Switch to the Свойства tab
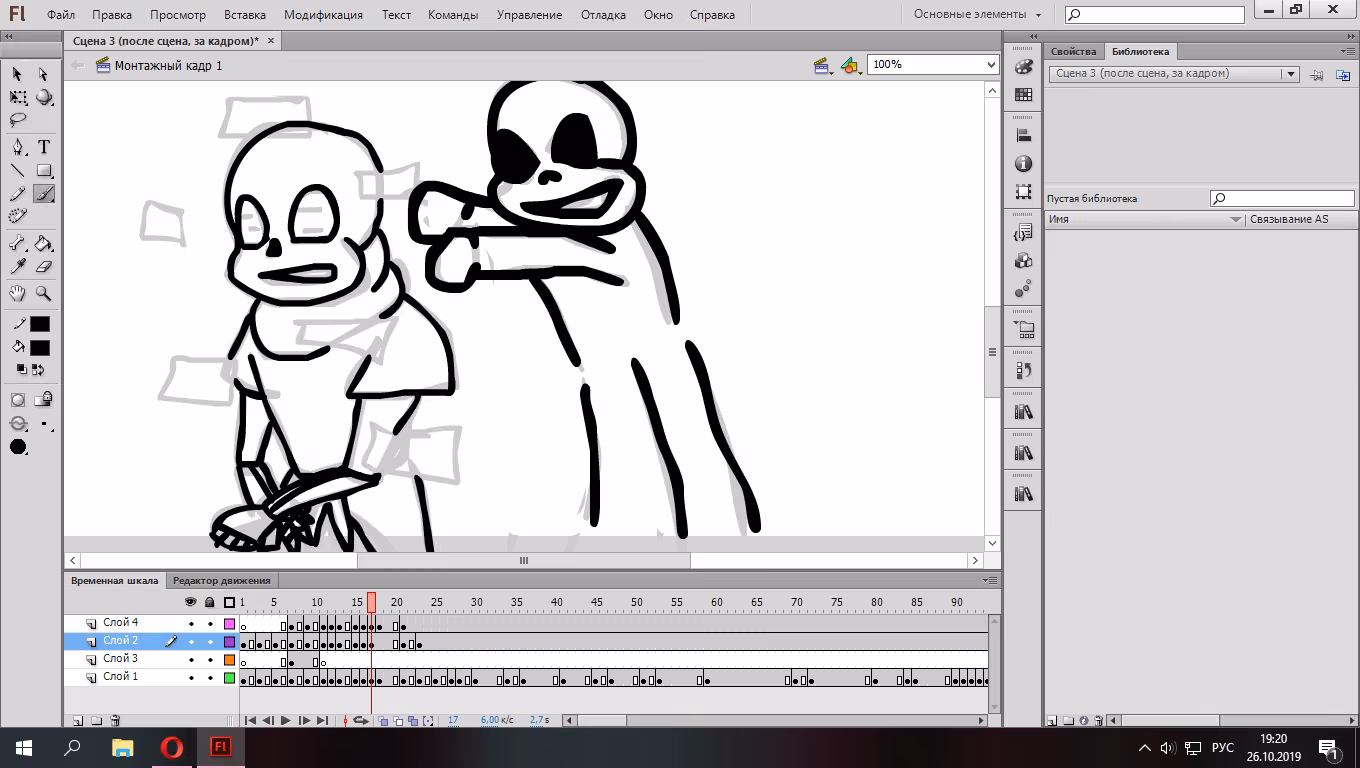 (1073, 51)
